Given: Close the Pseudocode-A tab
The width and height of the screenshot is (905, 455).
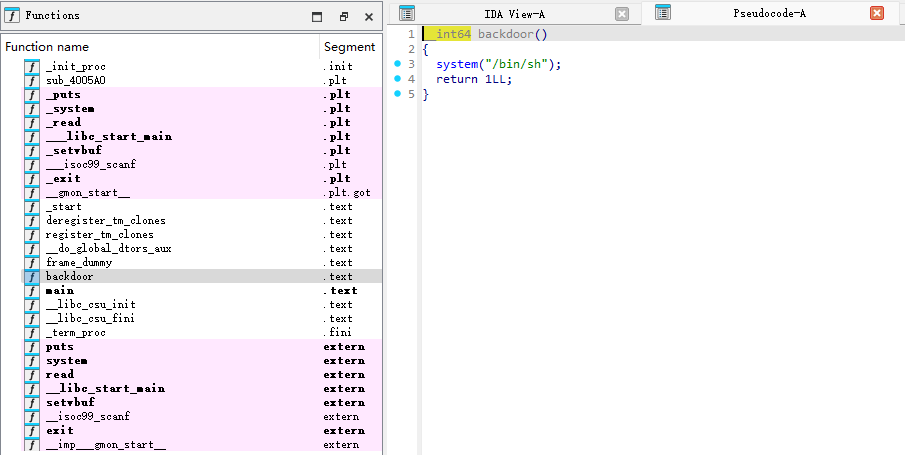Looking at the screenshot, I should 877,14.
